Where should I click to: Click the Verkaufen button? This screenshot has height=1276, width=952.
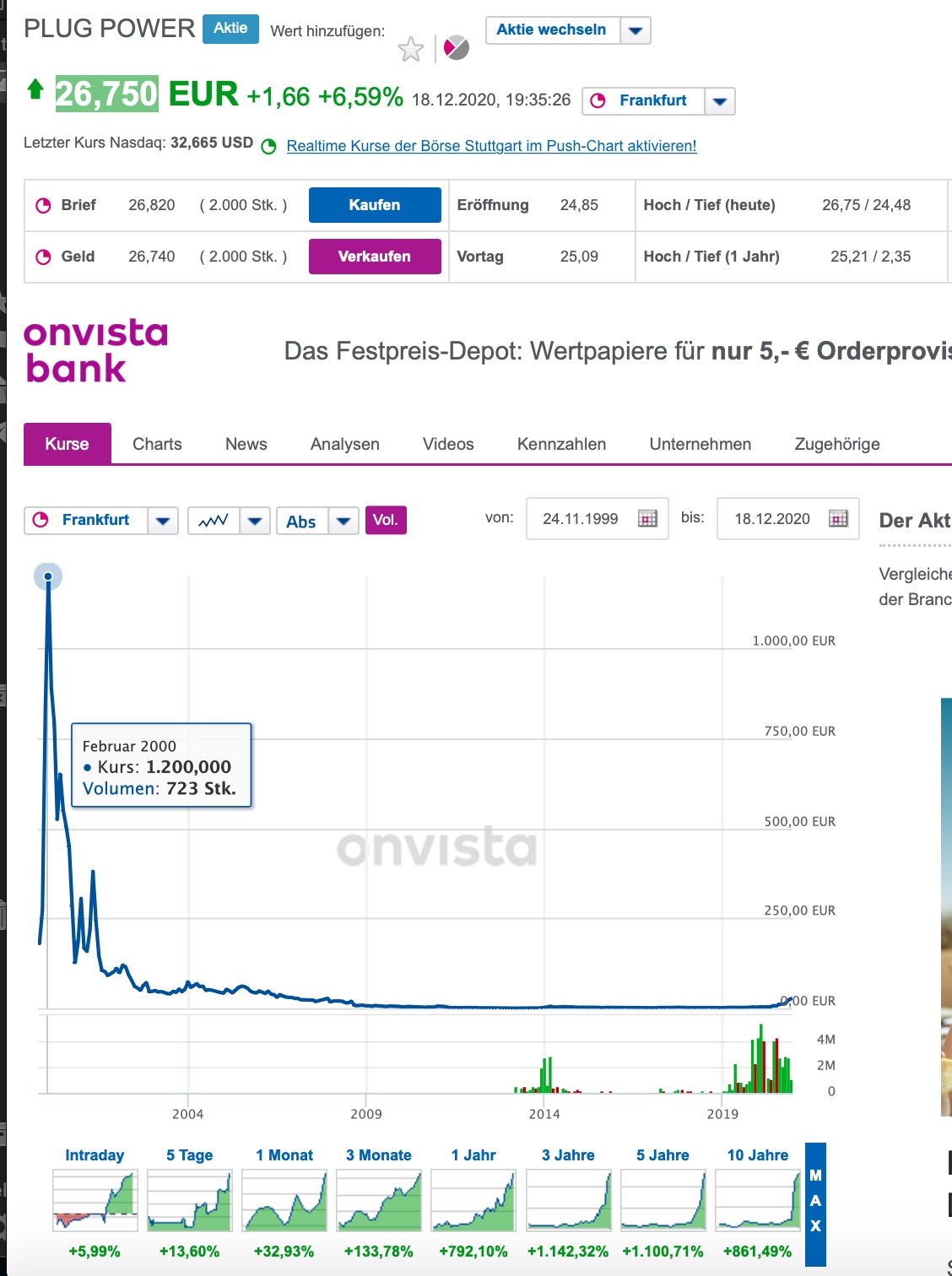tap(375, 257)
